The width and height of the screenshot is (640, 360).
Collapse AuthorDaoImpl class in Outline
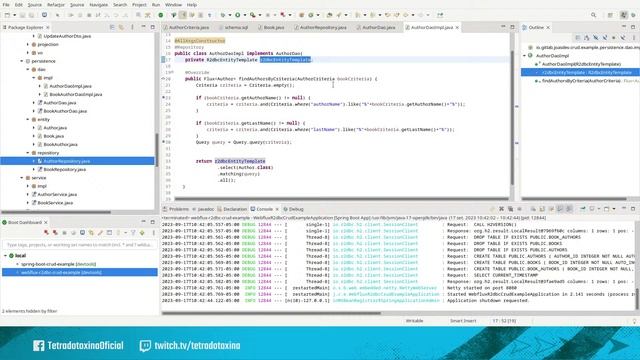[x=524, y=56]
